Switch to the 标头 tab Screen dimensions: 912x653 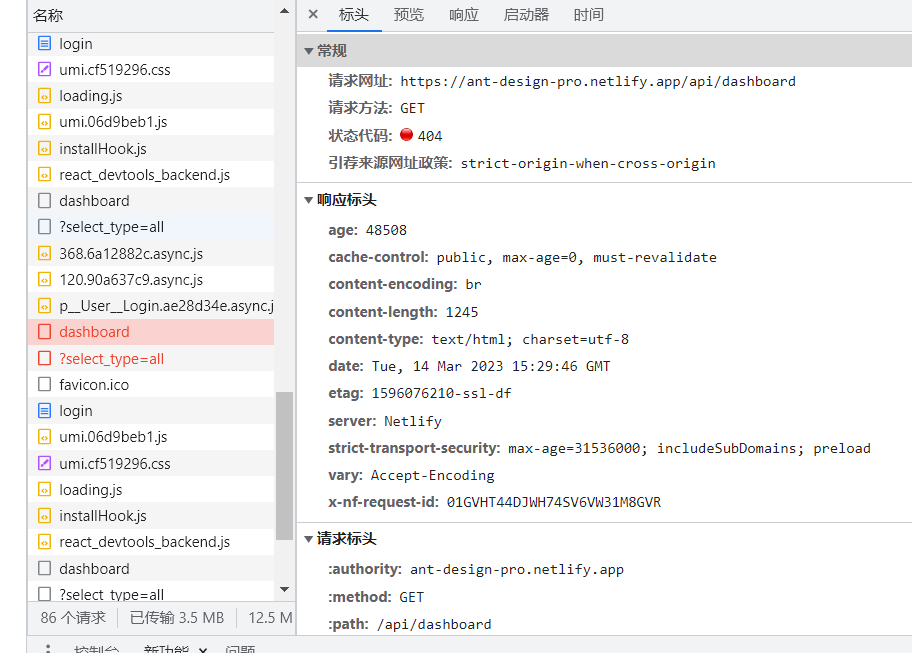354,15
